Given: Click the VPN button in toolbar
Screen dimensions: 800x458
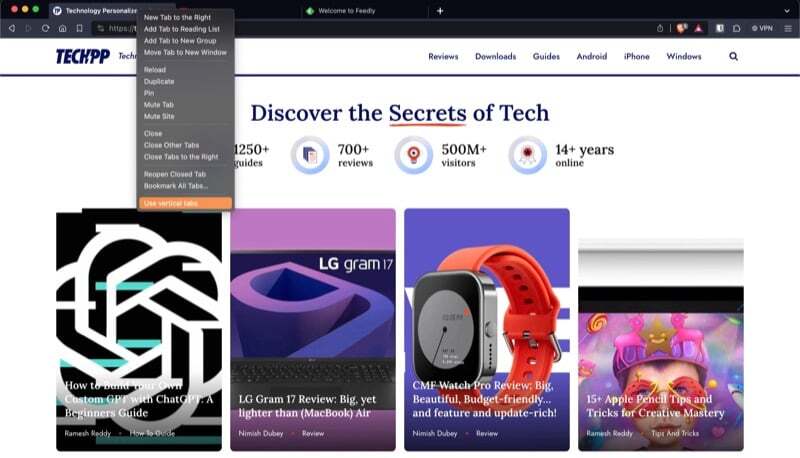Looking at the screenshot, I should click(x=762, y=29).
